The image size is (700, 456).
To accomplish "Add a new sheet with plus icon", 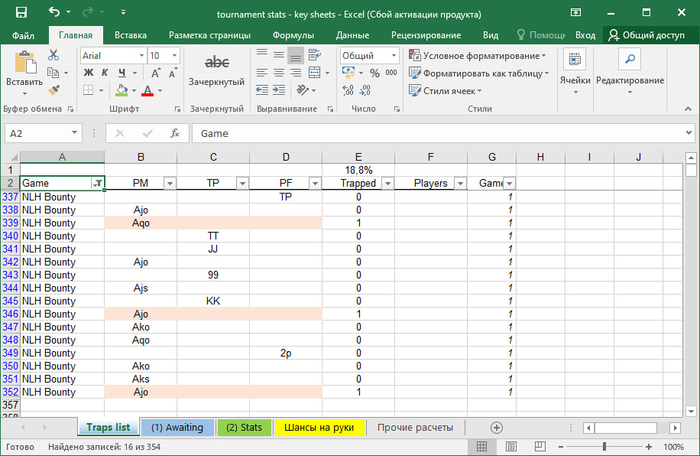I will 496,427.
